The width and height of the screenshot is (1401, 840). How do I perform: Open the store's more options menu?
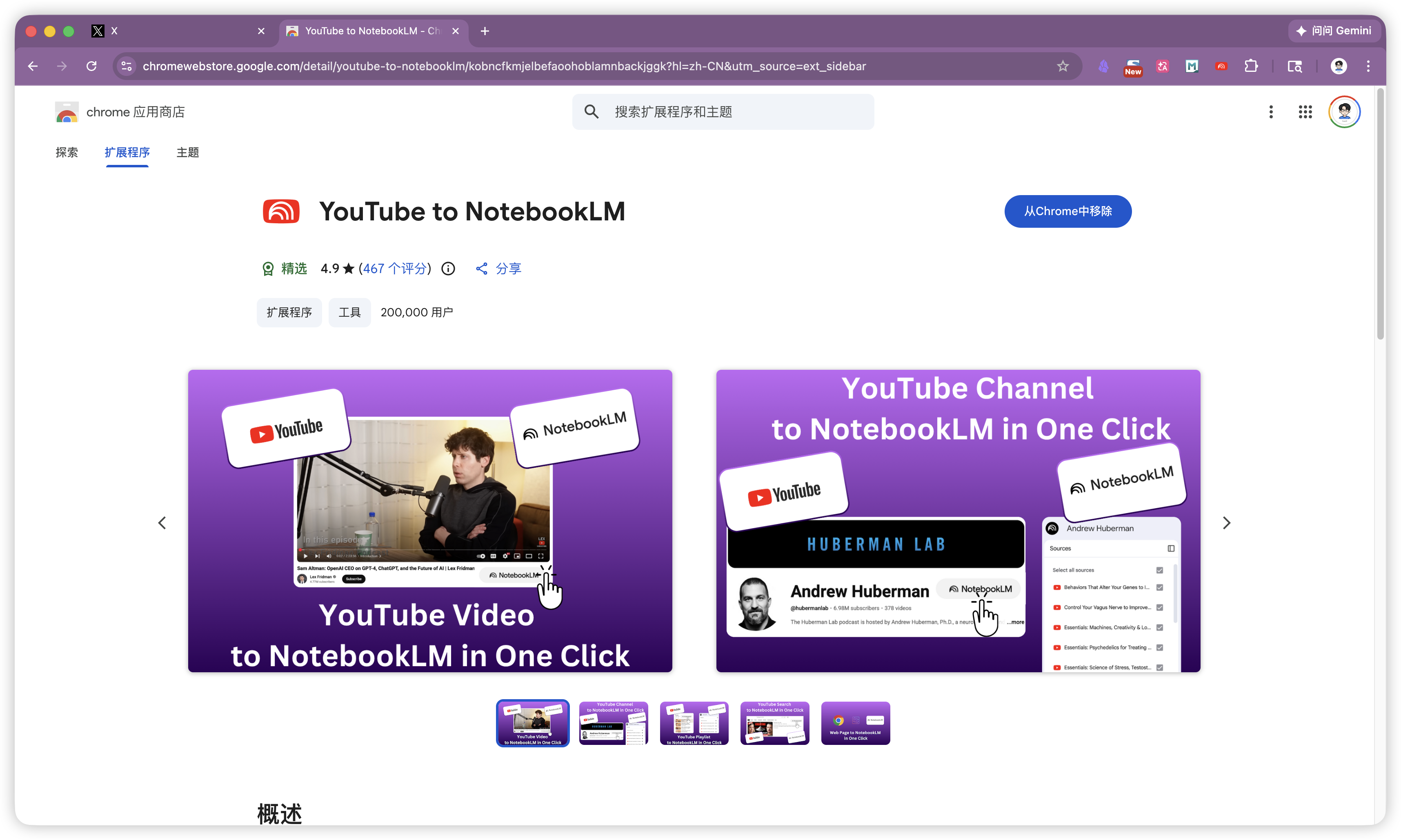(1271, 112)
